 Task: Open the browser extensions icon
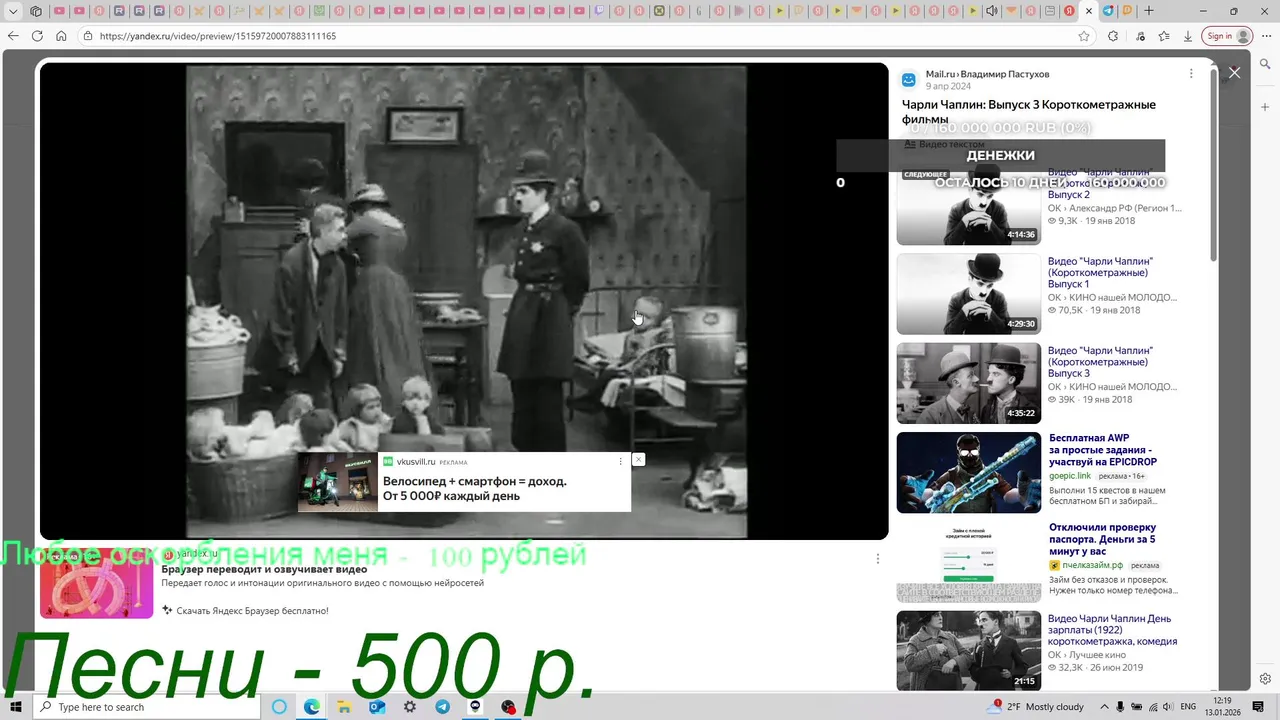click(1113, 36)
